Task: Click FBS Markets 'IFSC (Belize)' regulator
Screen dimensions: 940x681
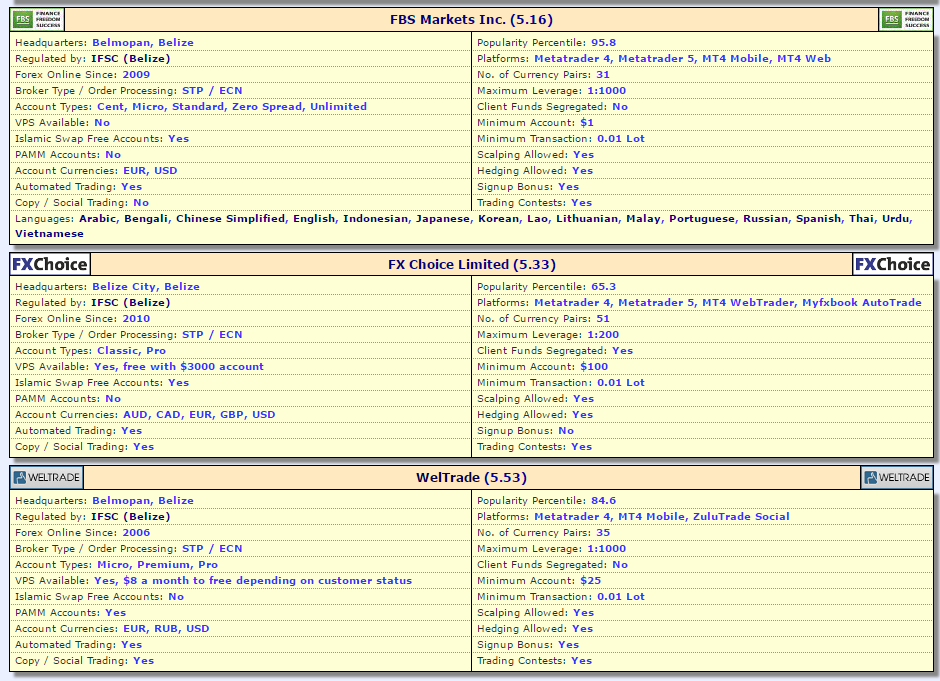Action: pyautogui.click(x=131, y=59)
